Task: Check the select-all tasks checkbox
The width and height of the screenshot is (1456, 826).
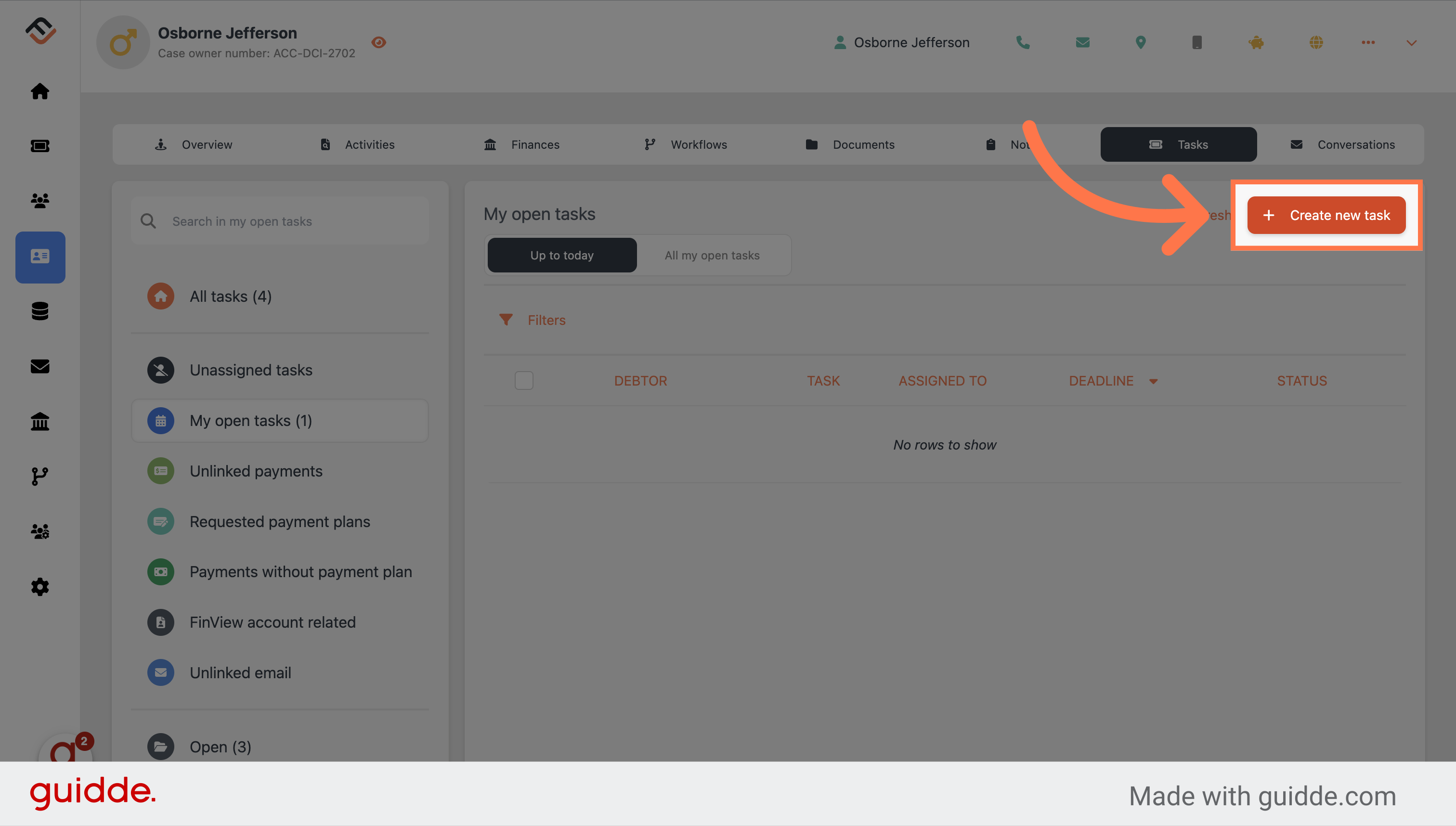Action: (524, 380)
